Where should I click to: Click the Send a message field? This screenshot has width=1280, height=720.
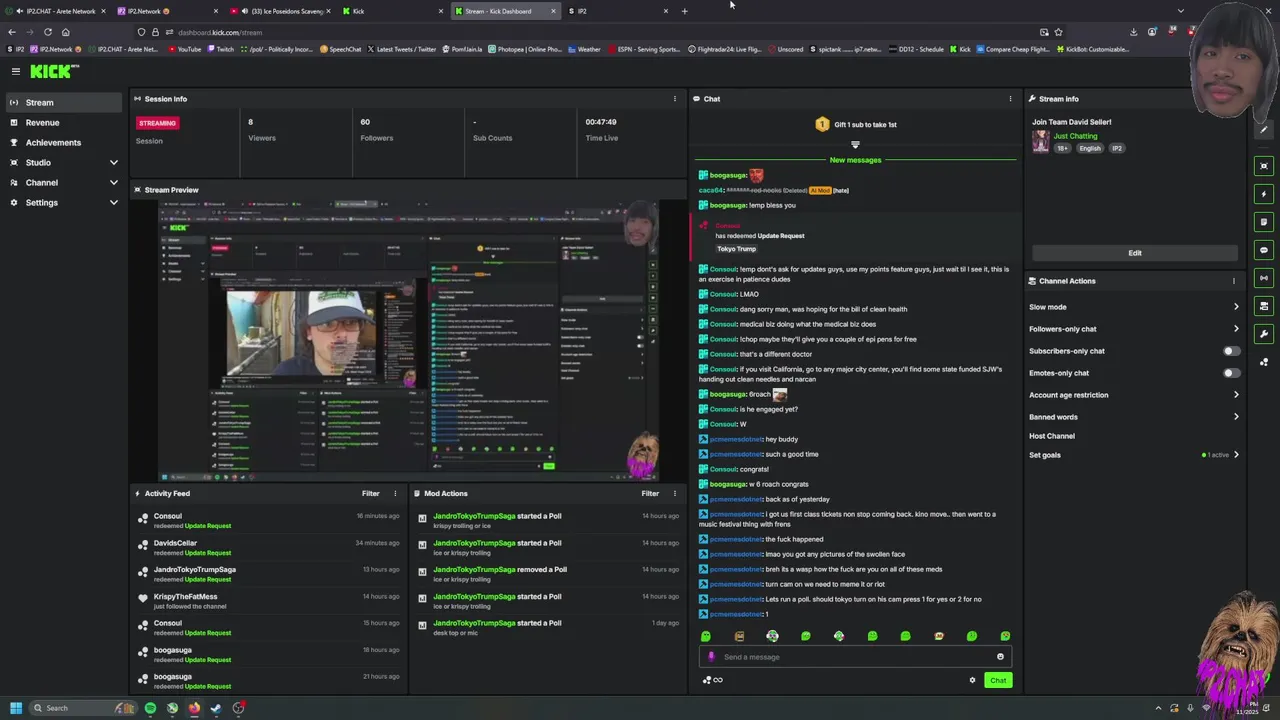tap(855, 657)
